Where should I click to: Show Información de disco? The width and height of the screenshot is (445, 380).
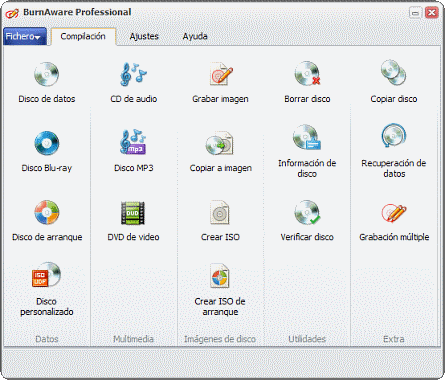(307, 151)
